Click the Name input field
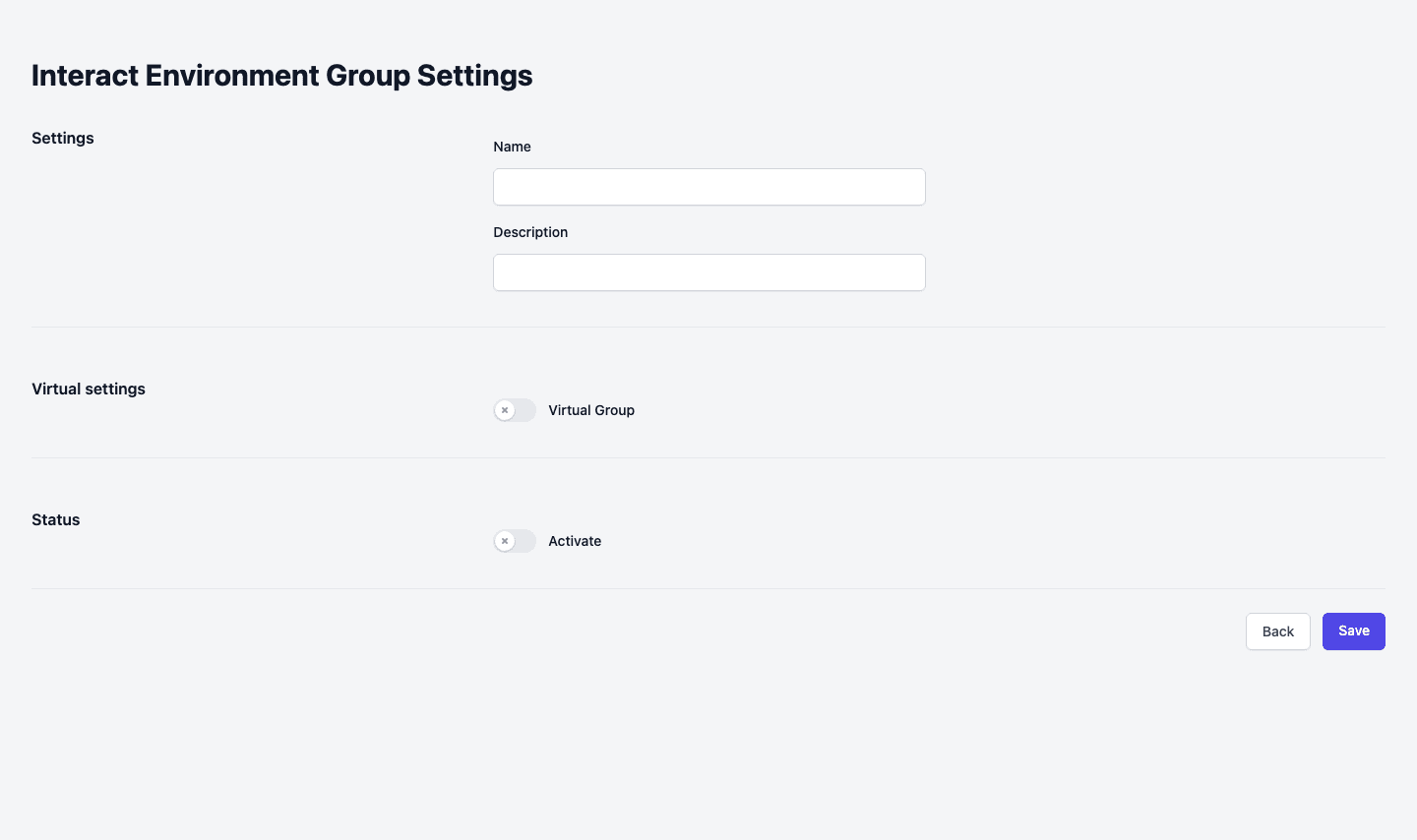This screenshot has width=1417, height=840. coord(708,187)
